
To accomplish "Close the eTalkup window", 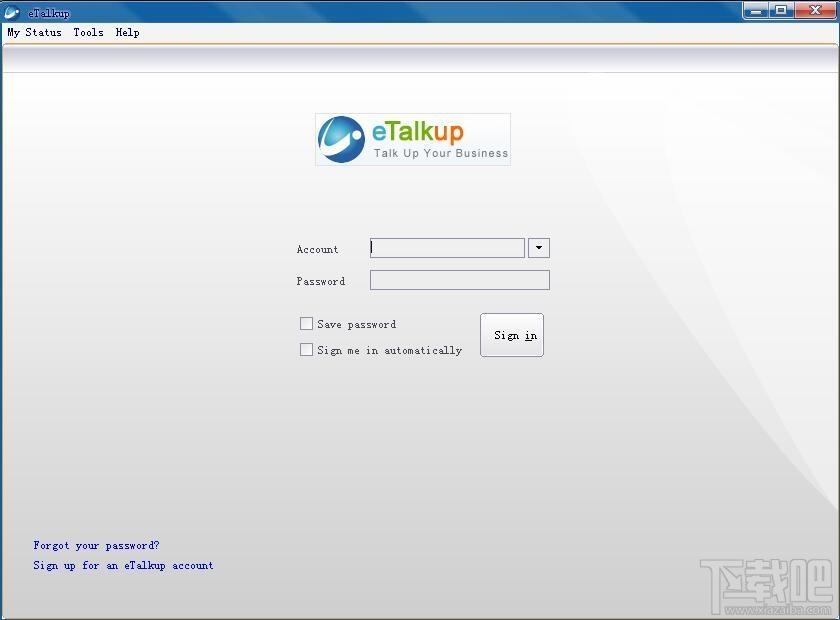I will point(815,10).
